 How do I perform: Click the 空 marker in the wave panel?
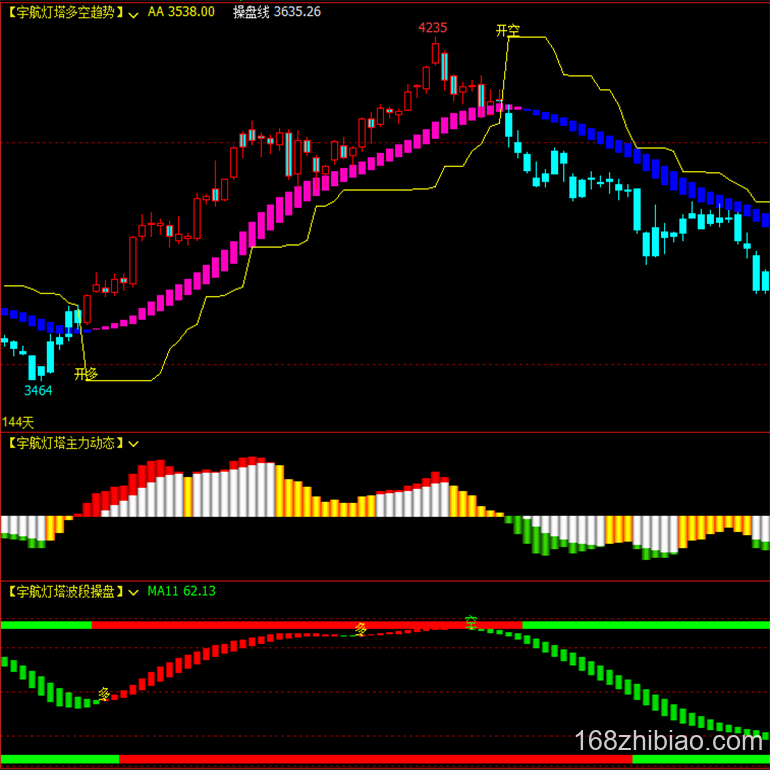click(470, 623)
